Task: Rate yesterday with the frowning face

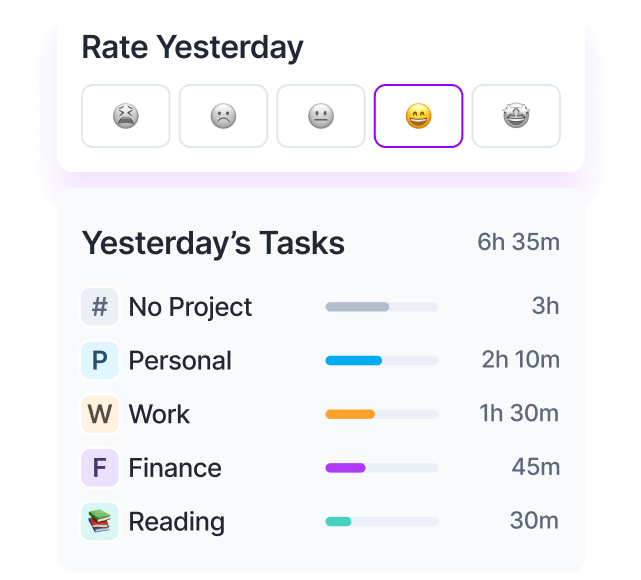Action: pyautogui.click(x=223, y=116)
